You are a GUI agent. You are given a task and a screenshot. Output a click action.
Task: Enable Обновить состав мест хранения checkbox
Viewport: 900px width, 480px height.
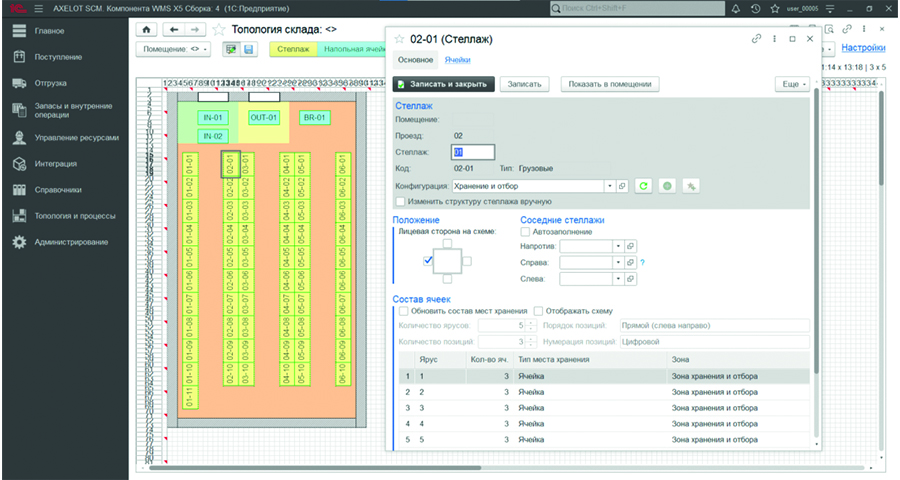(404, 311)
